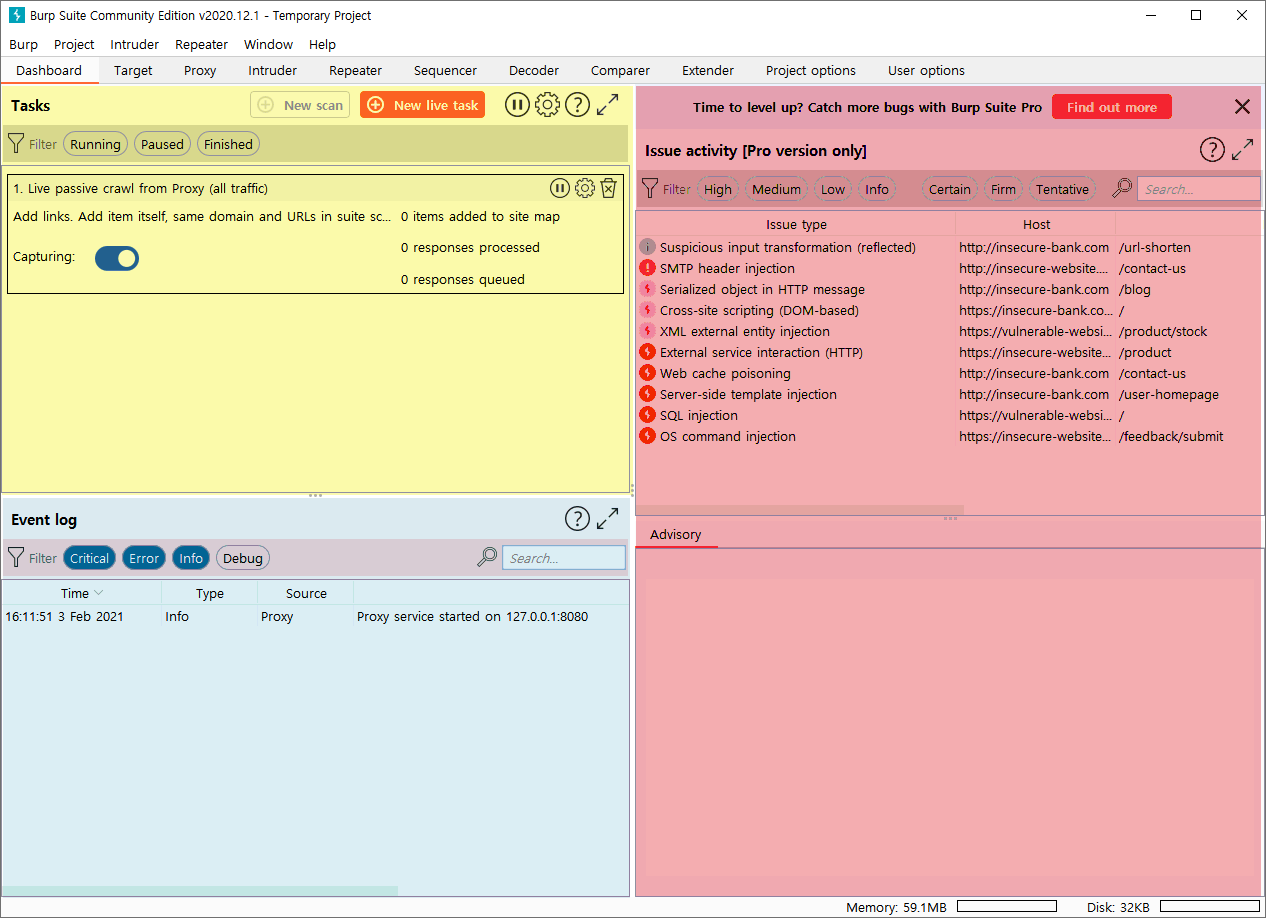Toggle the Error event log filter
The image size is (1266, 918).
pyautogui.click(x=144, y=558)
